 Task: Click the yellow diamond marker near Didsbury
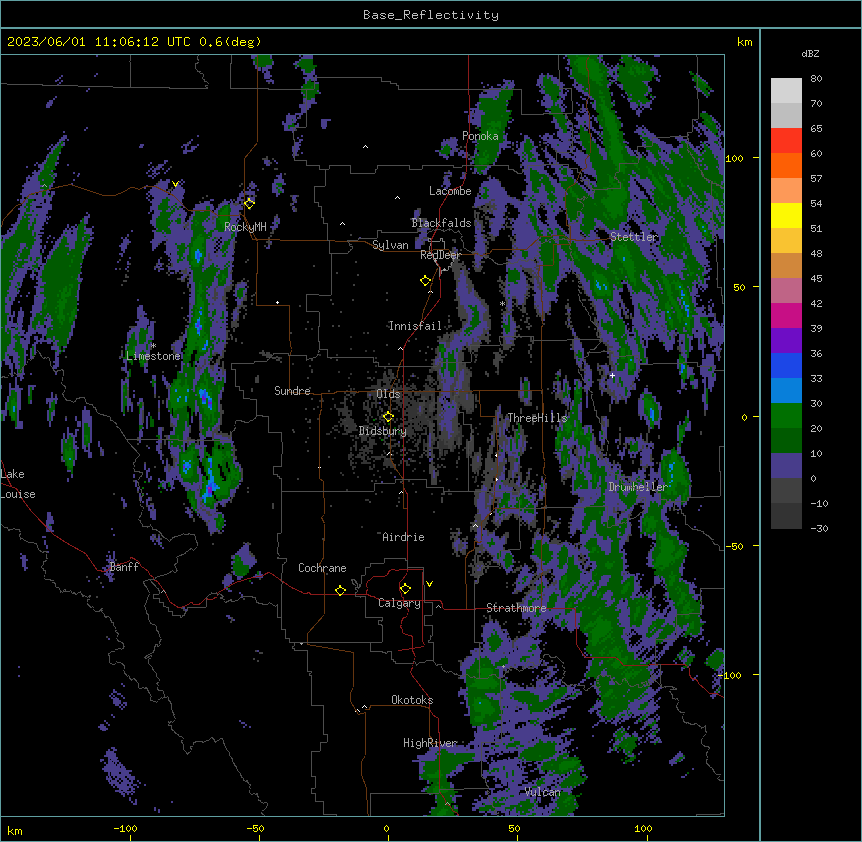coord(388,417)
